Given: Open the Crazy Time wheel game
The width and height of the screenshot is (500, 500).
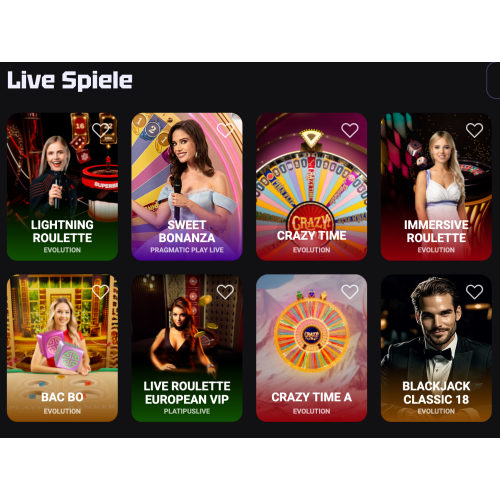Looking at the screenshot, I should tap(312, 187).
